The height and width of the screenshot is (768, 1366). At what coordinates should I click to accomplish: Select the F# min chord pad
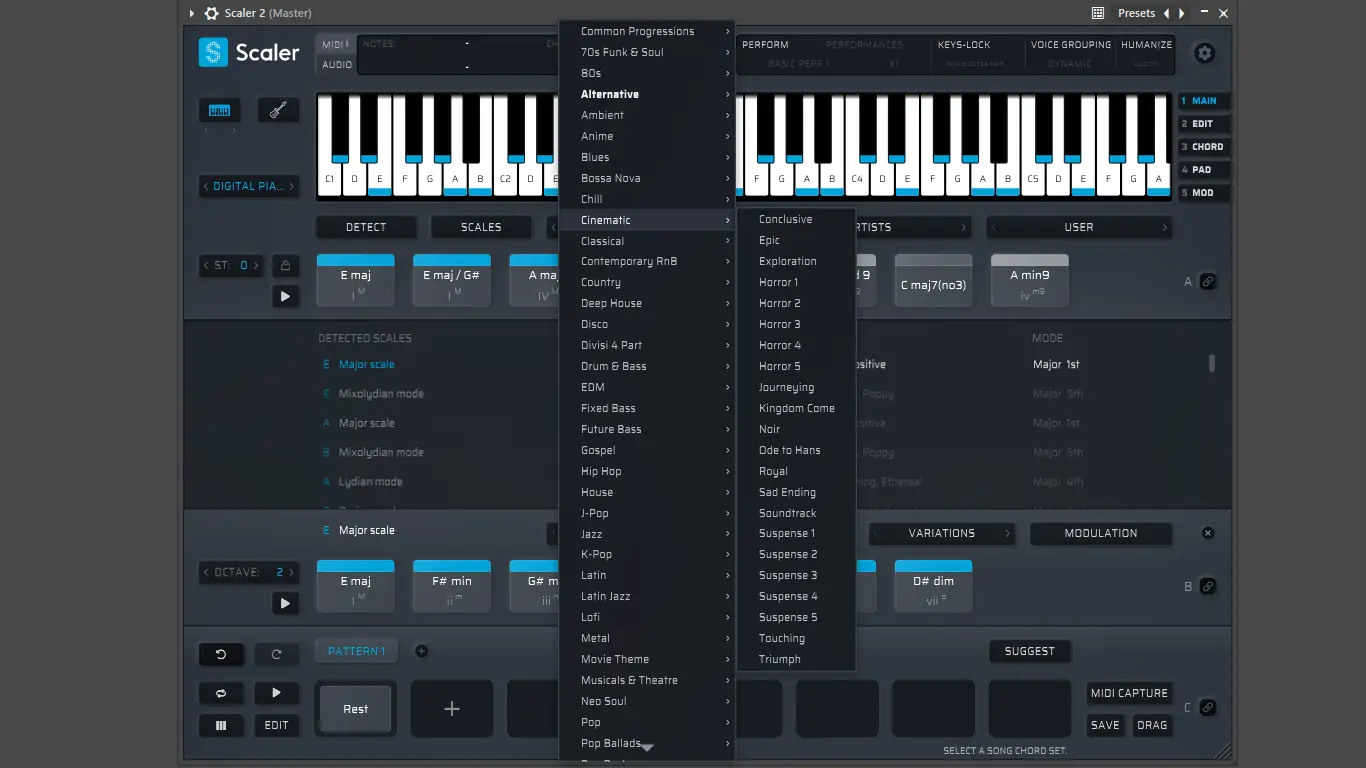[x=452, y=586]
